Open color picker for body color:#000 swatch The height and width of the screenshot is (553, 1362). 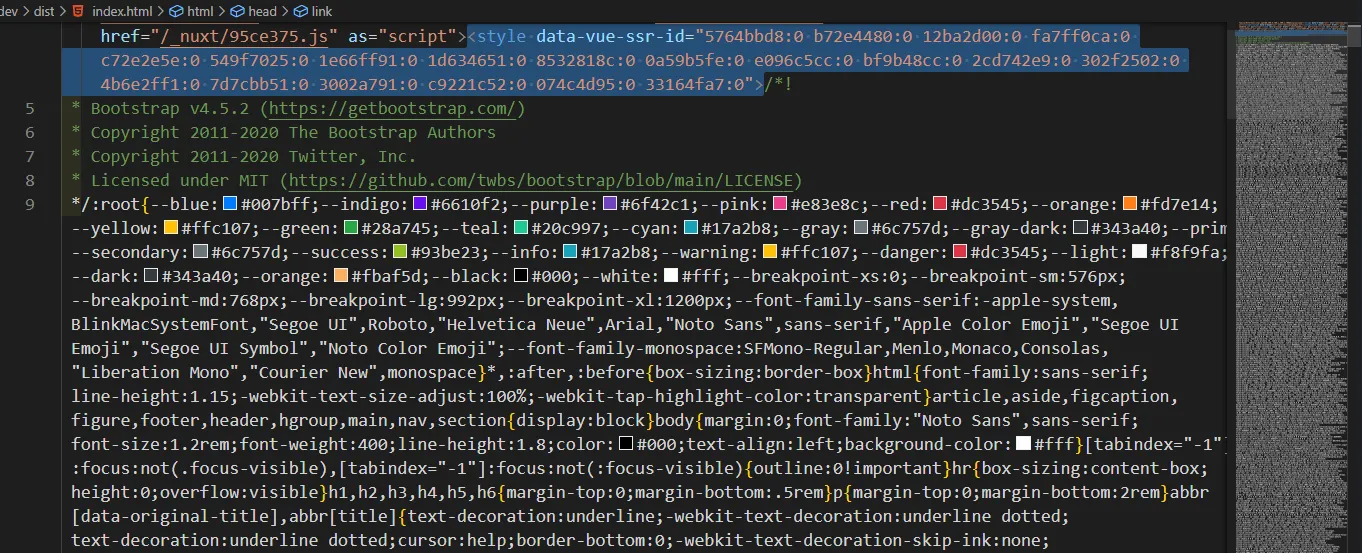[625, 444]
